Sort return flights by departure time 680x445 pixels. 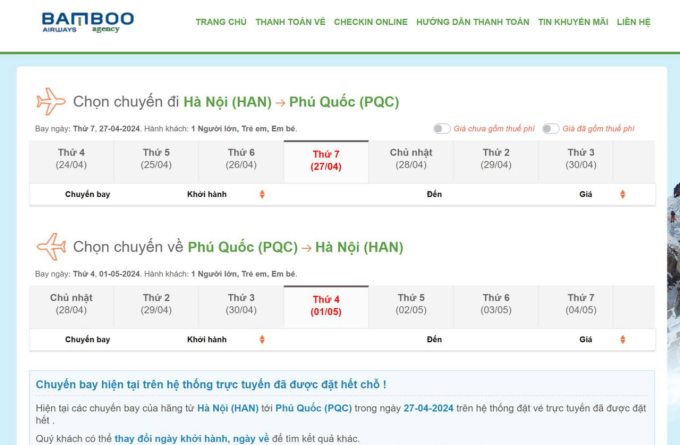point(262,339)
